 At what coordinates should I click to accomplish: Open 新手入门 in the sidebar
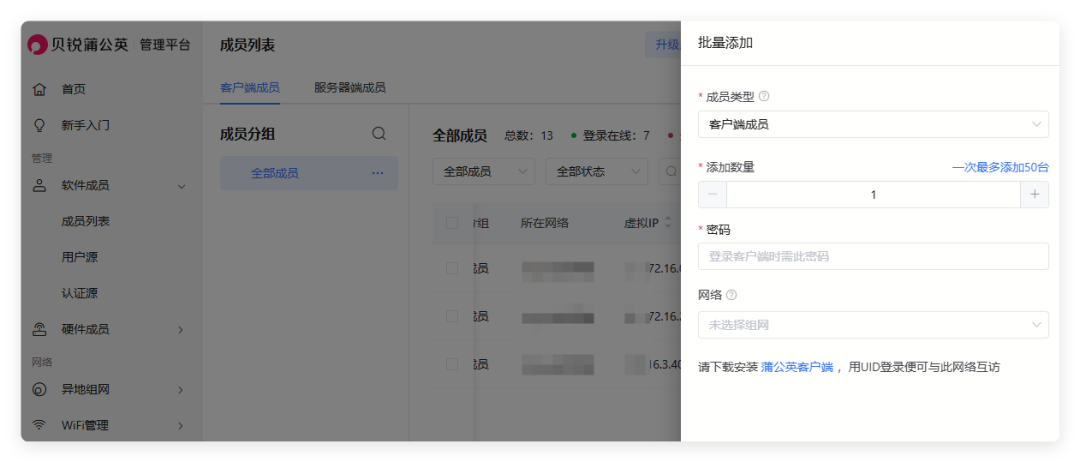(85, 125)
